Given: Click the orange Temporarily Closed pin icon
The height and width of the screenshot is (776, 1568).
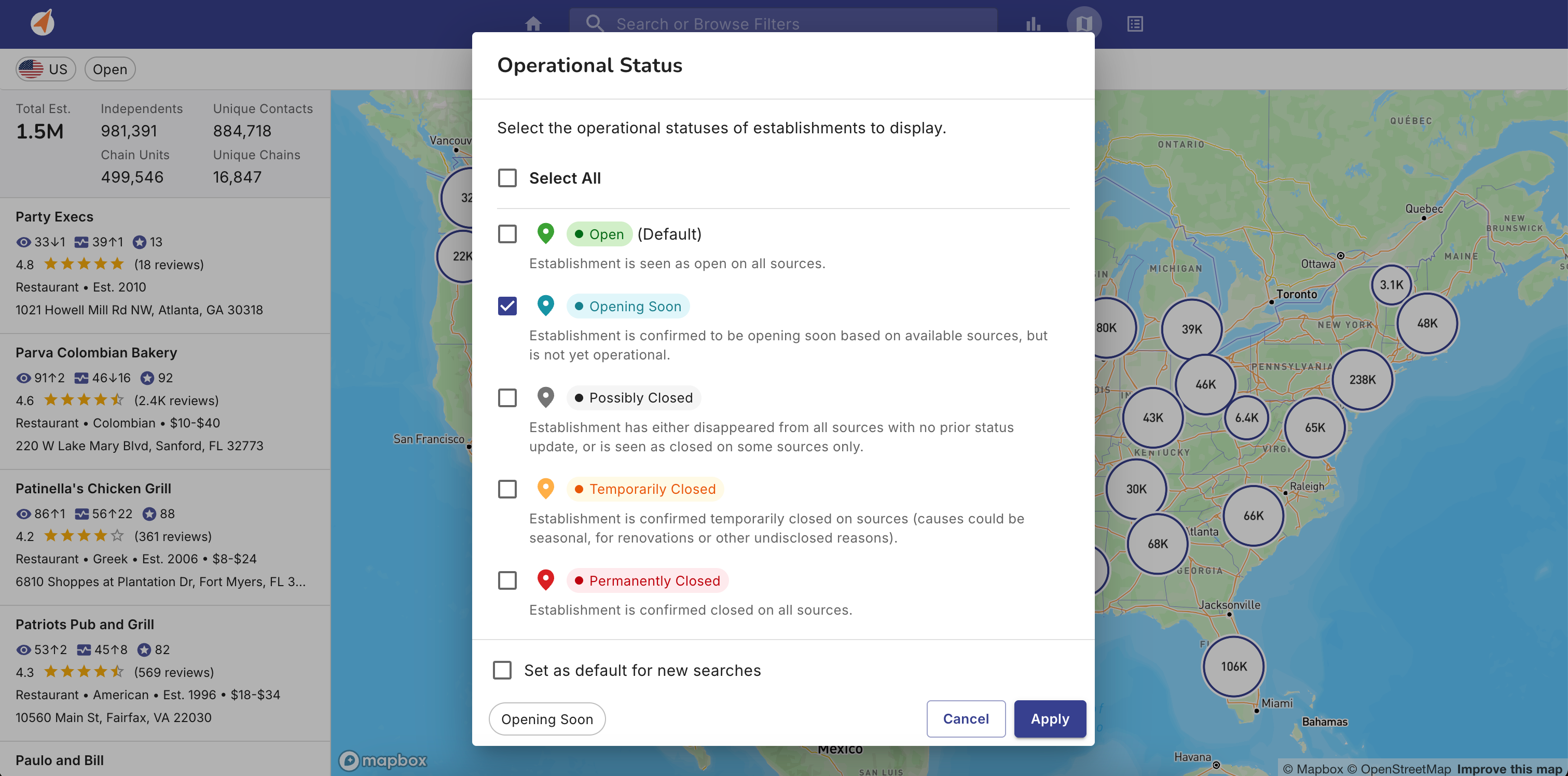Looking at the screenshot, I should pyautogui.click(x=545, y=489).
